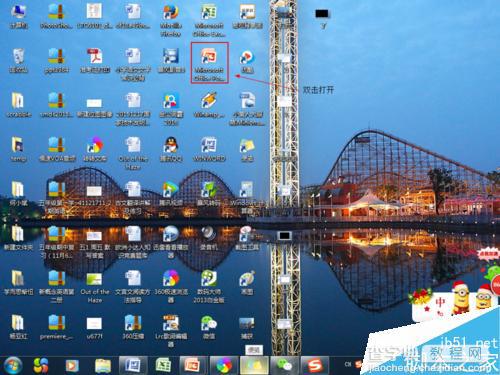Select the Out of the Haze Word document icon
Viewport: 500px width, 375px height.
coord(133,153)
